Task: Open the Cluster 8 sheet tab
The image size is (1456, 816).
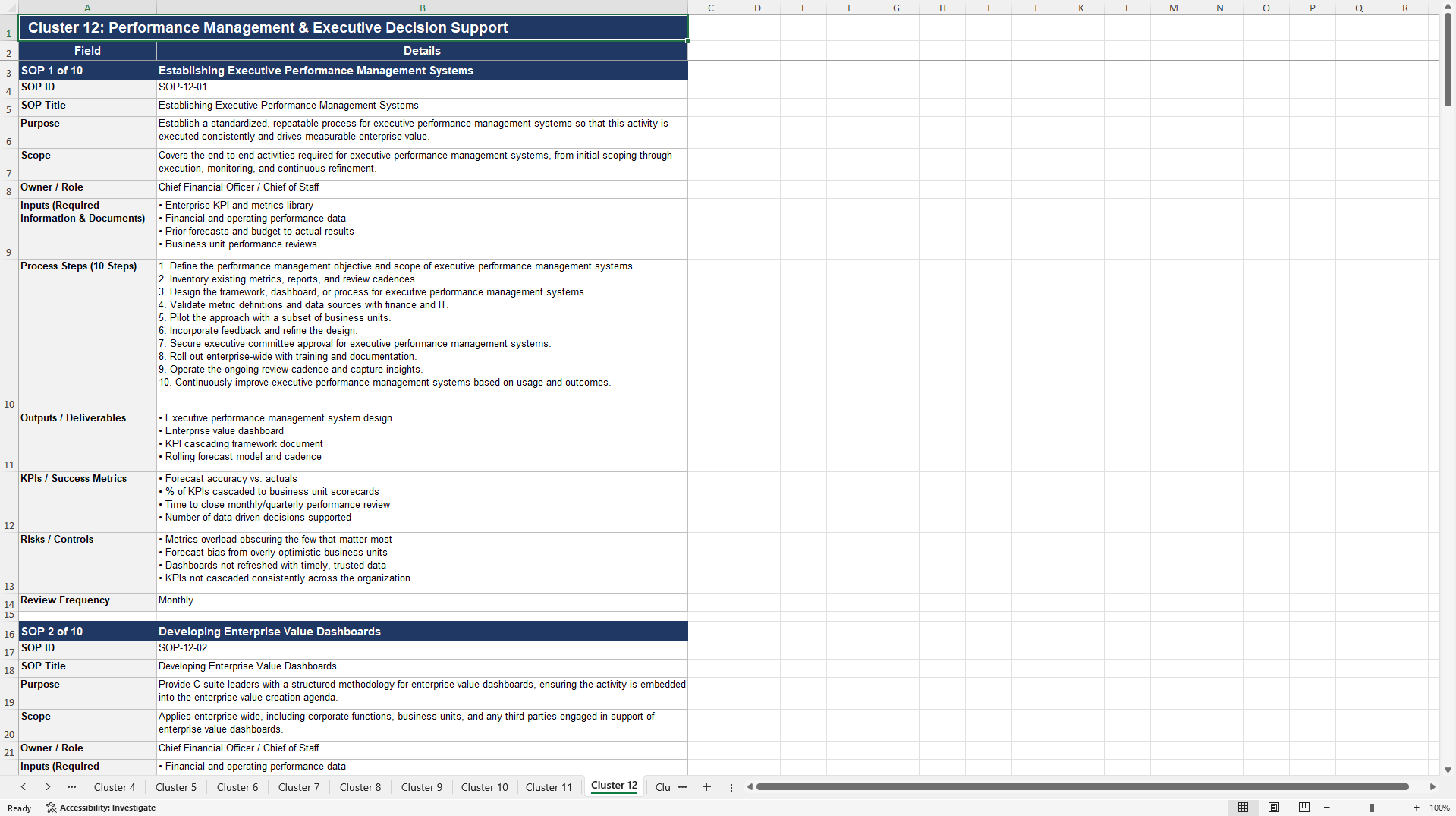Action: (x=360, y=787)
